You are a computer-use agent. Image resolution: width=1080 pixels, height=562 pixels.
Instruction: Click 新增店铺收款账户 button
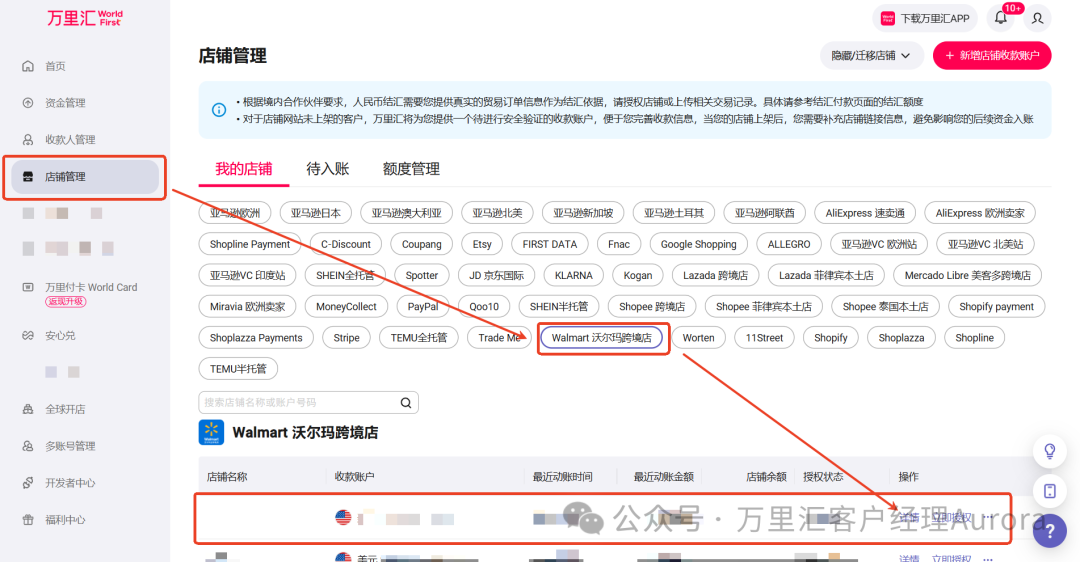pyautogui.click(x=992, y=55)
